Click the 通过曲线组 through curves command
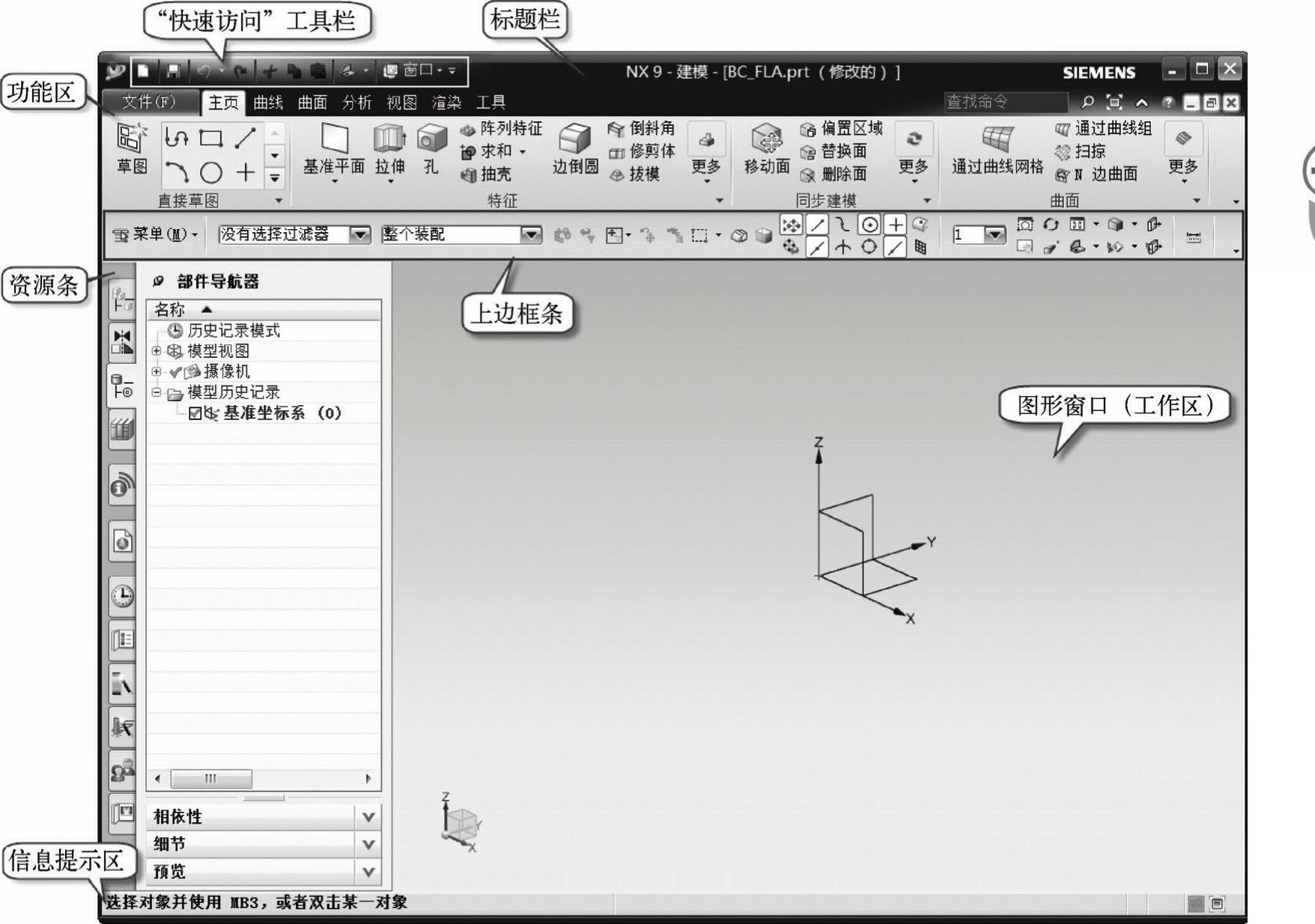Image resolution: width=1315 pixels, height=924 pixels. 1102,129
